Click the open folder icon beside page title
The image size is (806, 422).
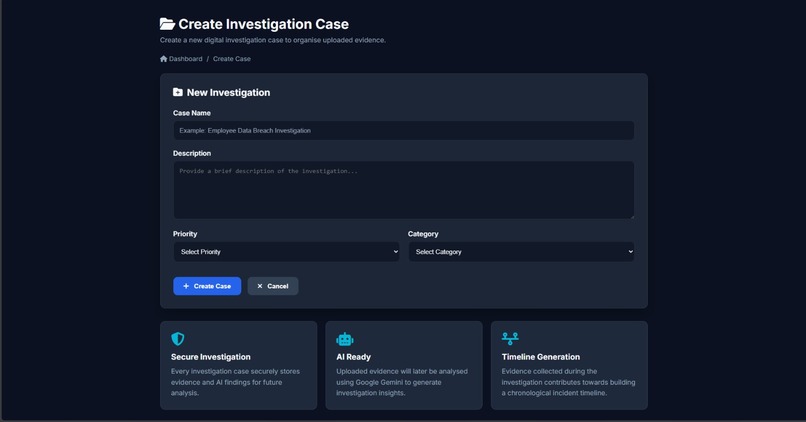tap(167, 24)
